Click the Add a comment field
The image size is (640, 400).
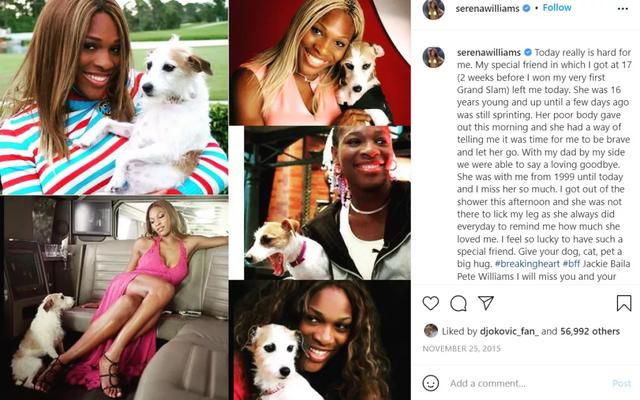pos(527,383)
